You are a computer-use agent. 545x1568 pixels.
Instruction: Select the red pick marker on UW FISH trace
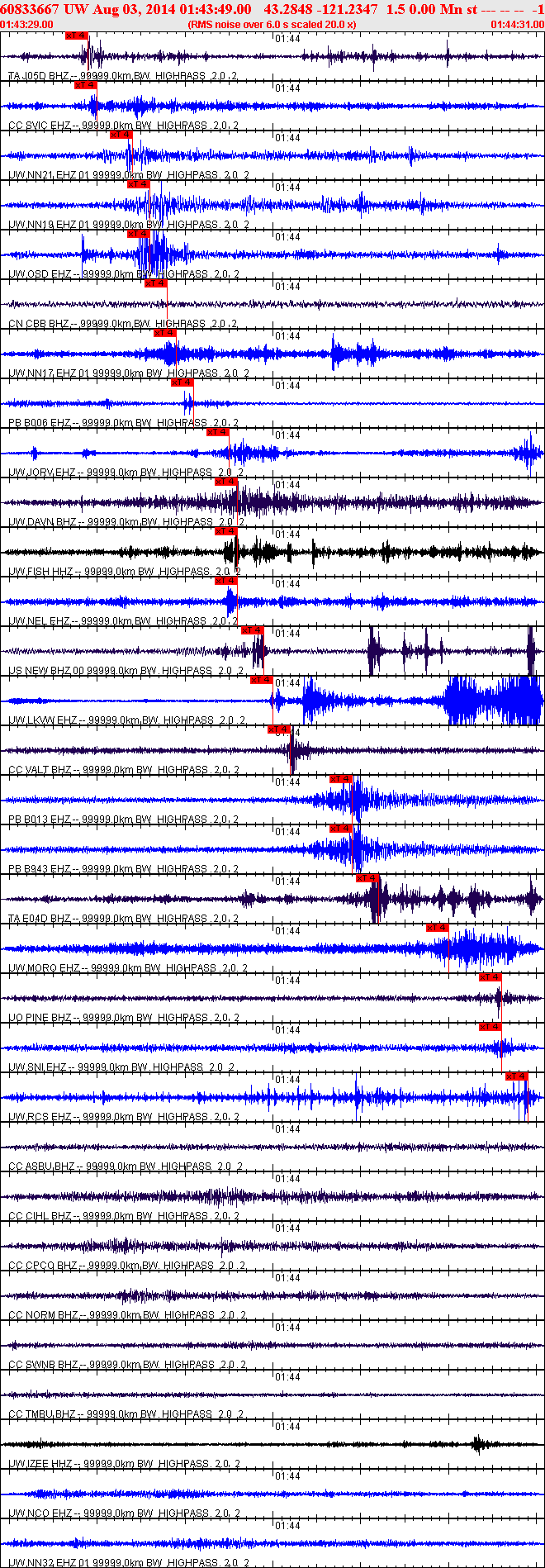tap(226, 531)
